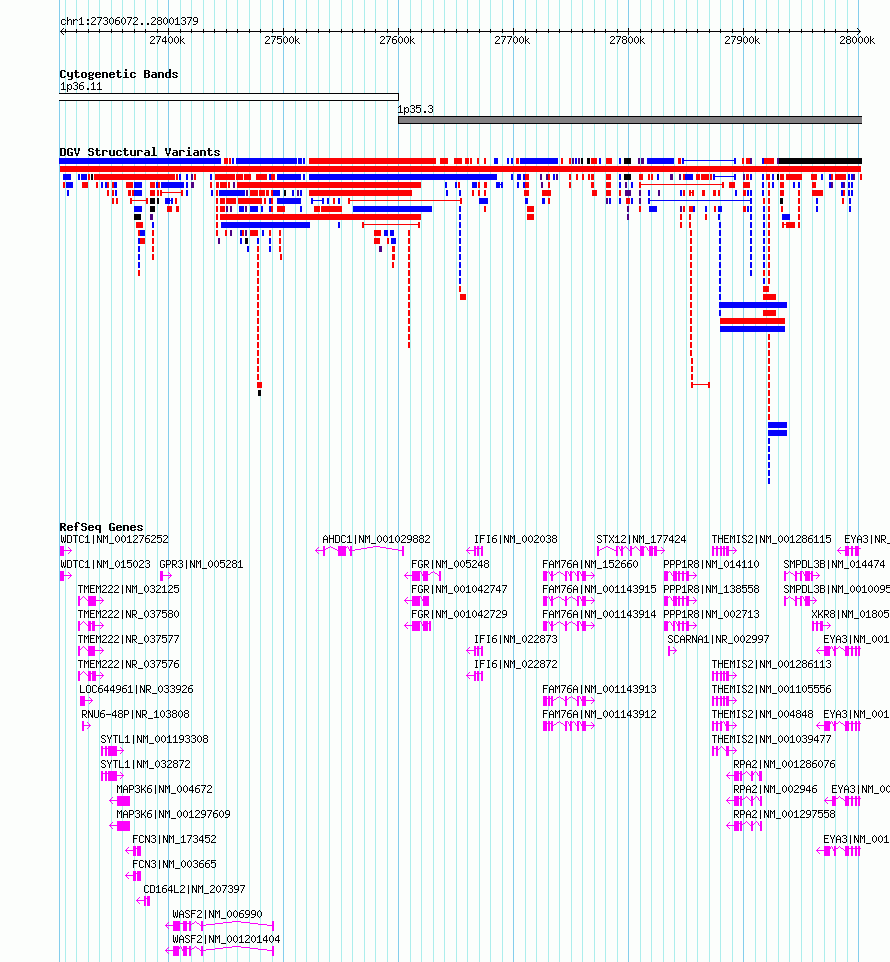Select RPA2|NM_002946 label
The width and height of the screenshot is (890, 962).
(775, 790)
